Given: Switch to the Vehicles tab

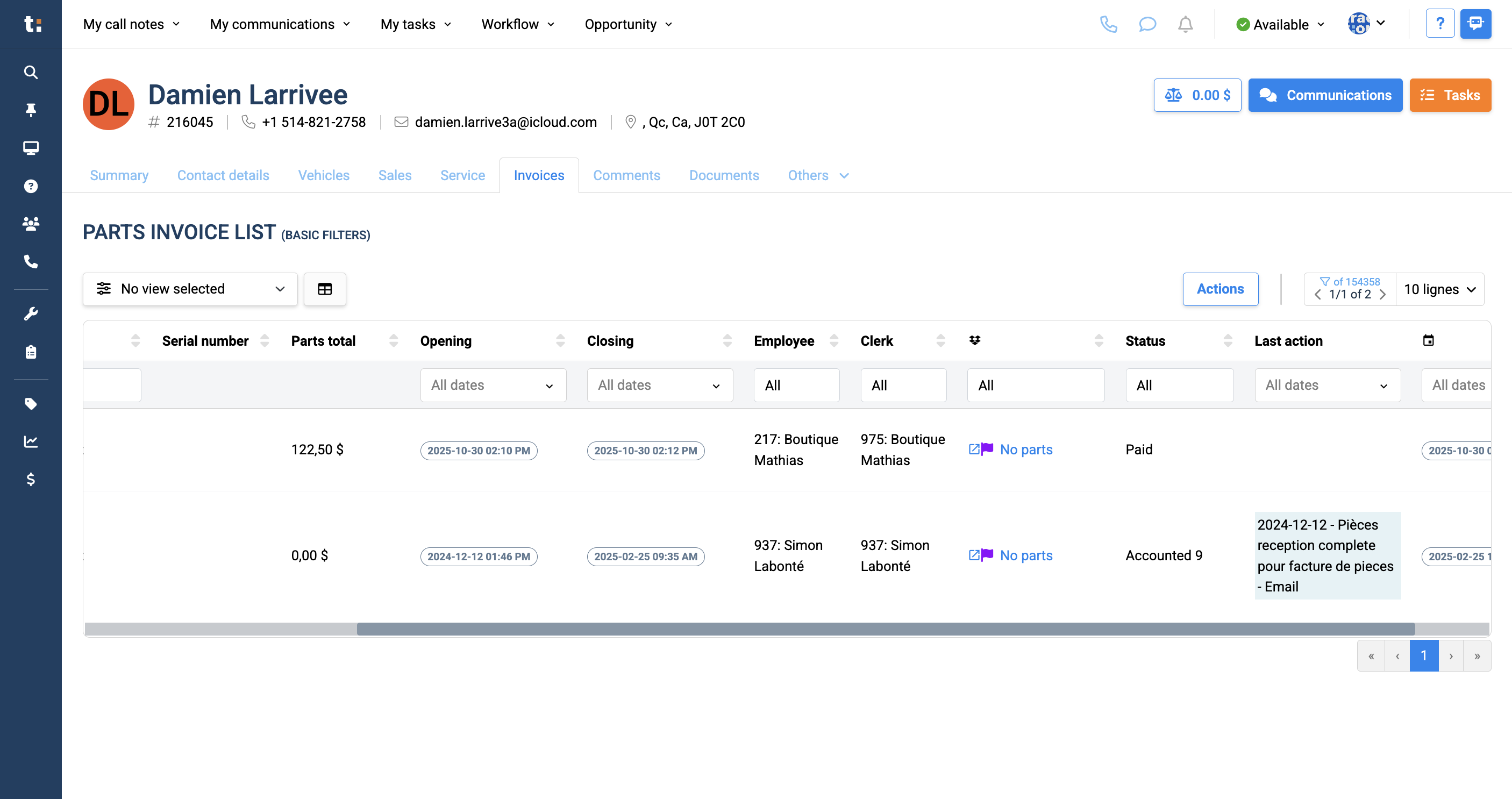Looking at the screenshot, I should coord(323,175).
